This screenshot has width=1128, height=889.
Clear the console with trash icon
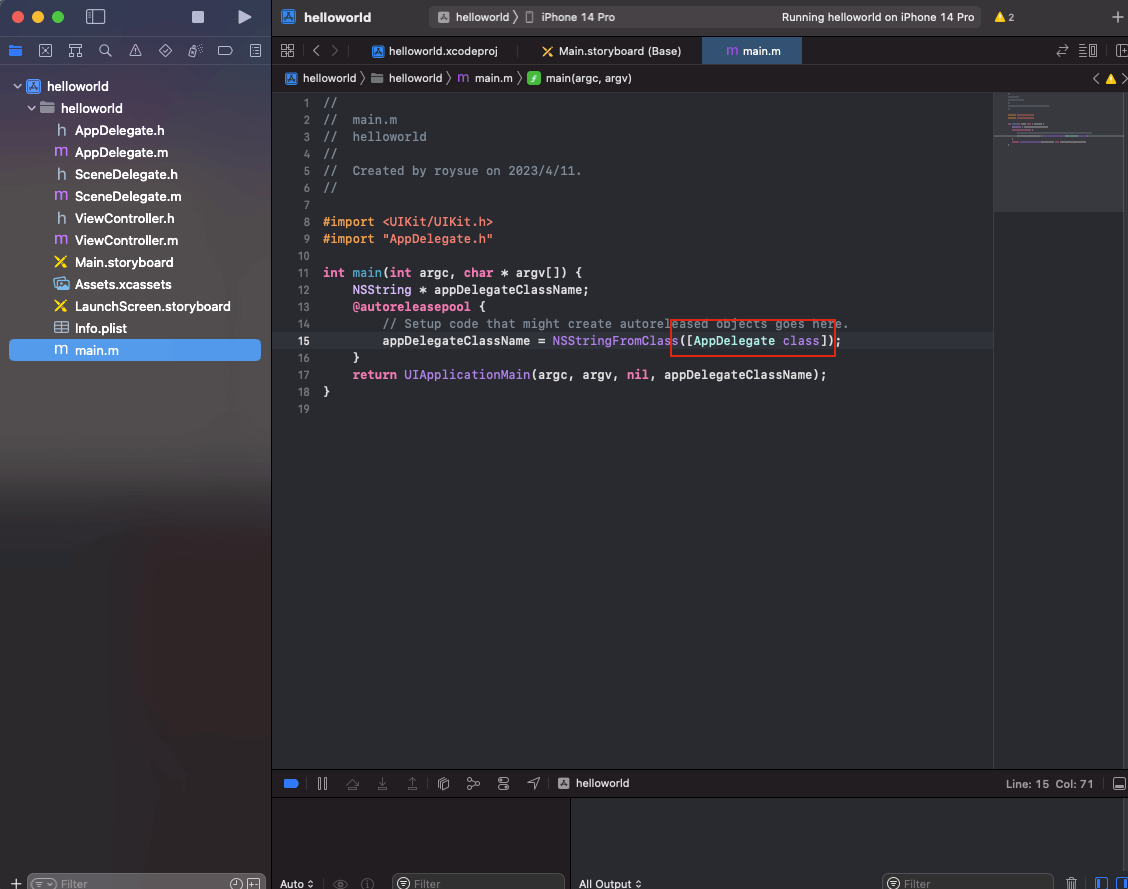click(x=1071, y=883)
